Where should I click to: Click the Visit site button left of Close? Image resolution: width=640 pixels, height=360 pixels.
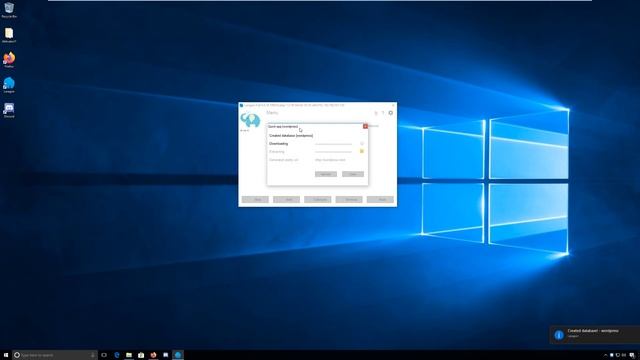[x=326, y=174]
